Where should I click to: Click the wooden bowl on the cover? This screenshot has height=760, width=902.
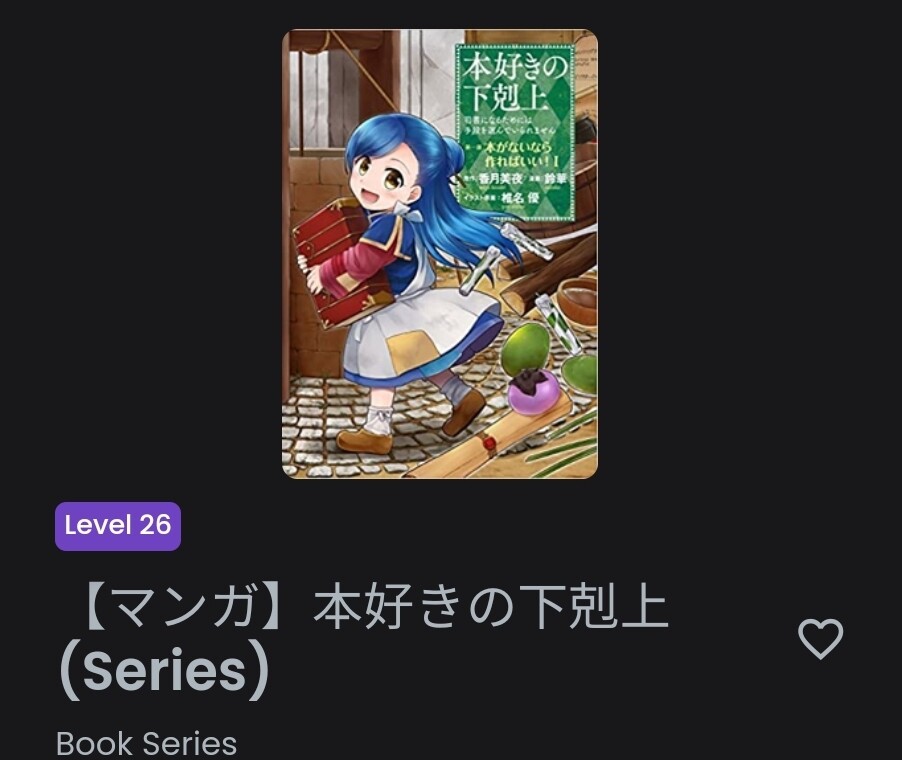(577, 302)
